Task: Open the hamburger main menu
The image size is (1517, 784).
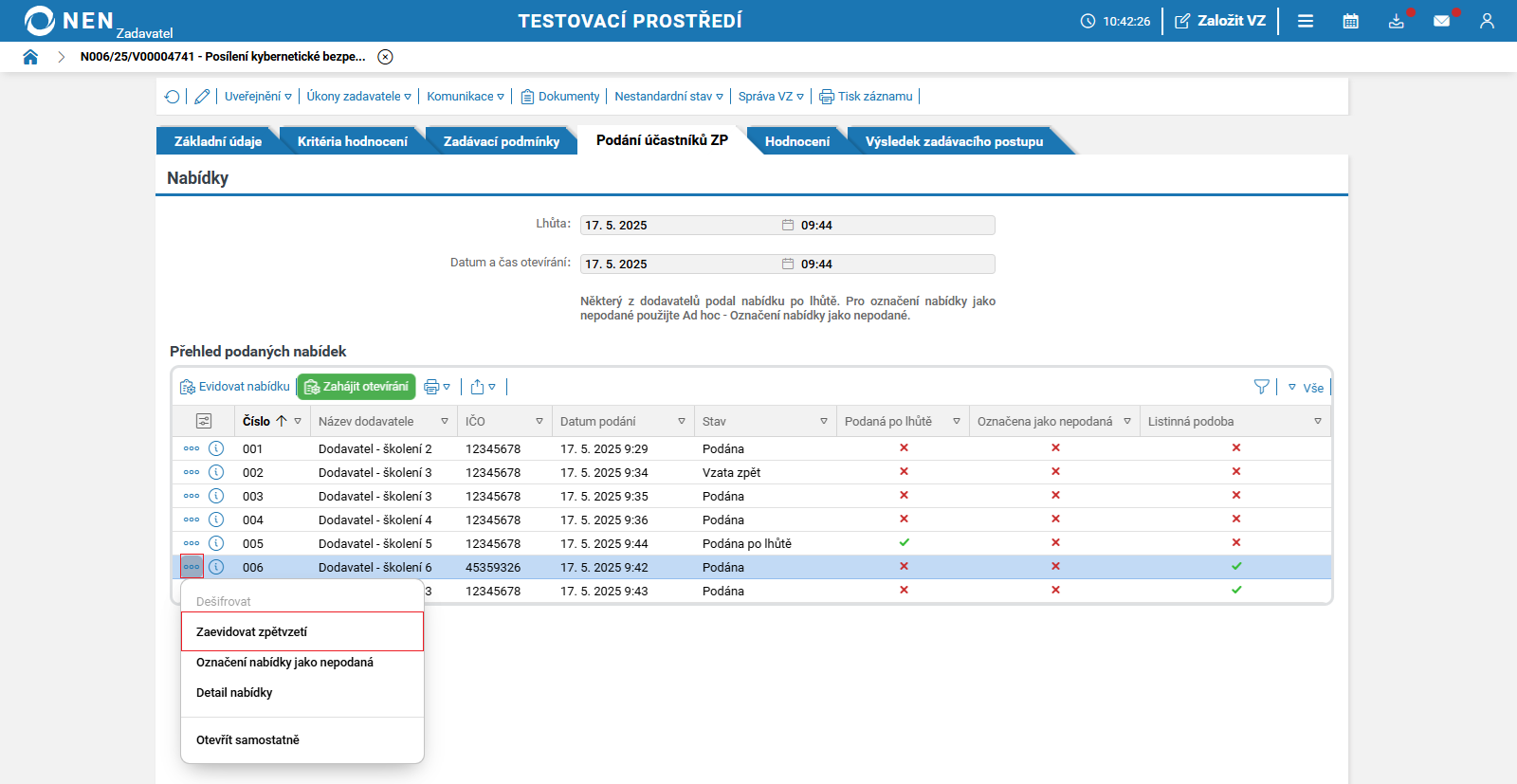Action: (x=1306, y=21)
